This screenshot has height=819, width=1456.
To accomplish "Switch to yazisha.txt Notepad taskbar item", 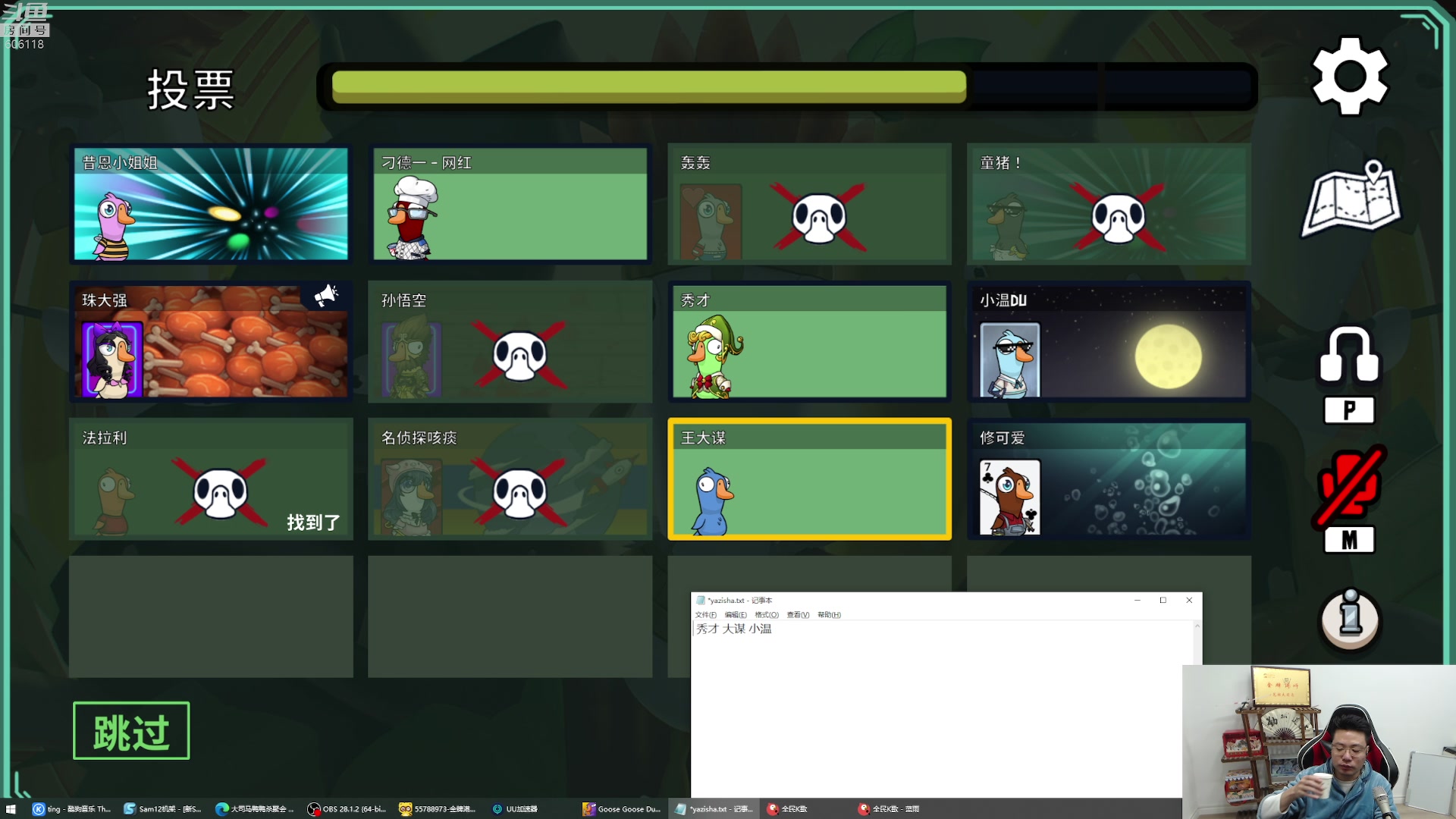I will [714, 809].
